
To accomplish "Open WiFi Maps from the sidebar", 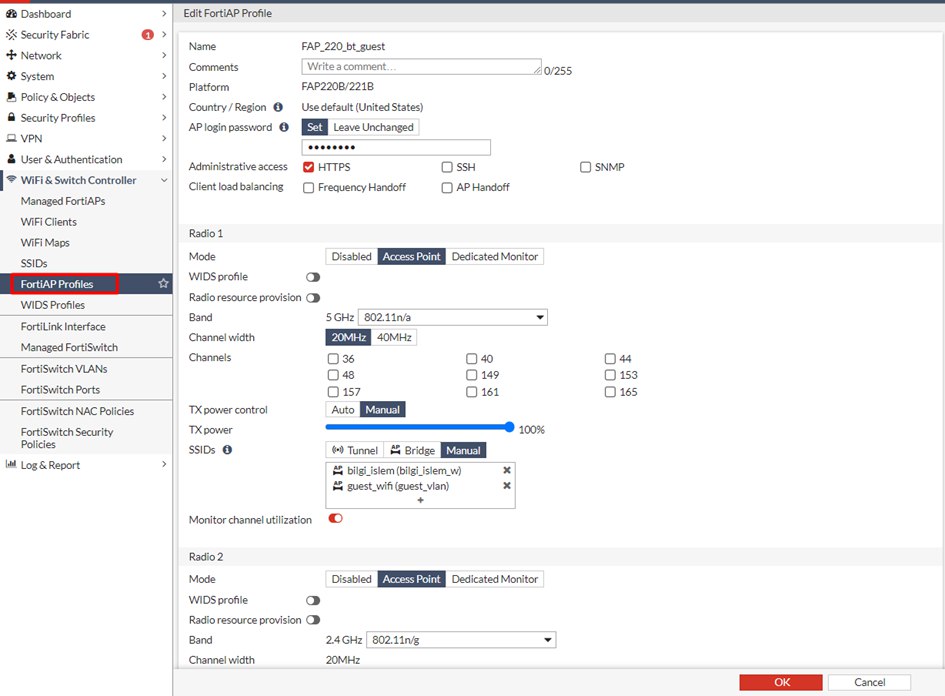I will [x=47, y=242].
